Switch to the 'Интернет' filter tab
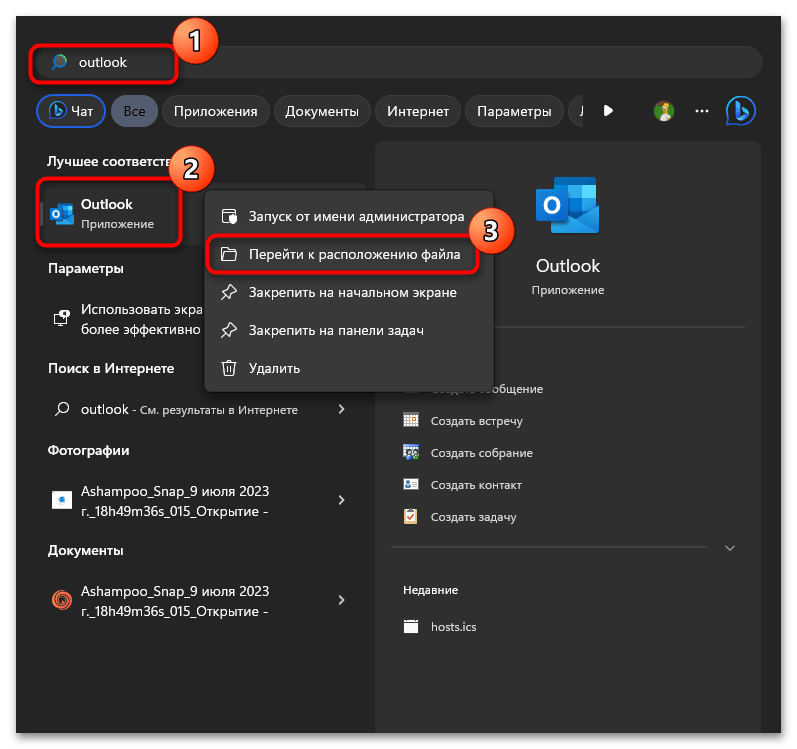This screenshot has width=797, height=749. pyautogui.click(x=418, y=111)
